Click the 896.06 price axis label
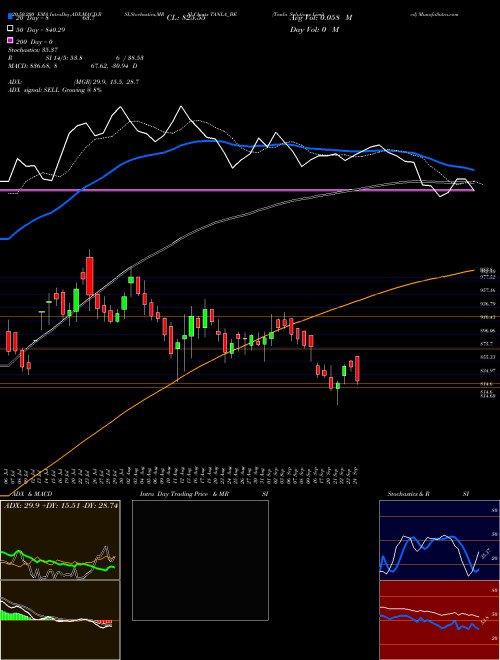 pyautogui.click(x=487, y=331)
